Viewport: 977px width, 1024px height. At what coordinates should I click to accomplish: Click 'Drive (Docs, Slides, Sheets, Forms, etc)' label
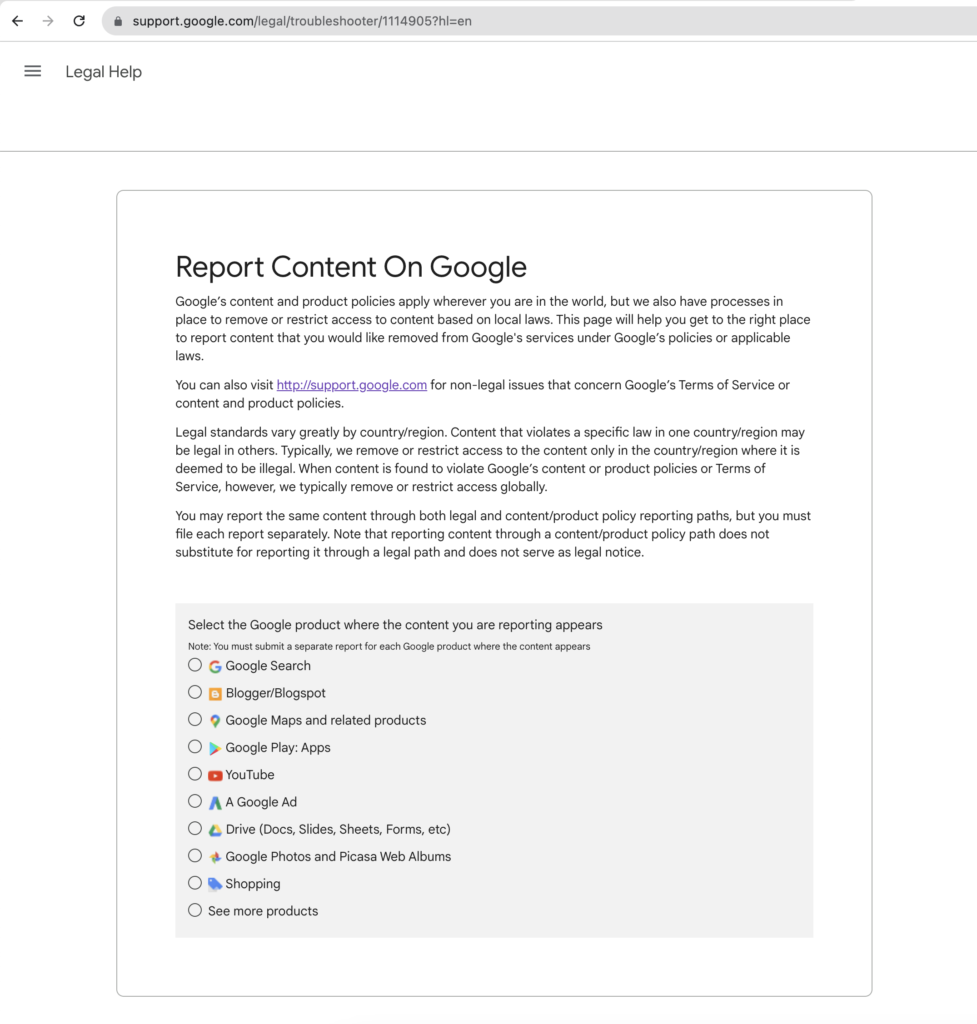pos(338,829)
